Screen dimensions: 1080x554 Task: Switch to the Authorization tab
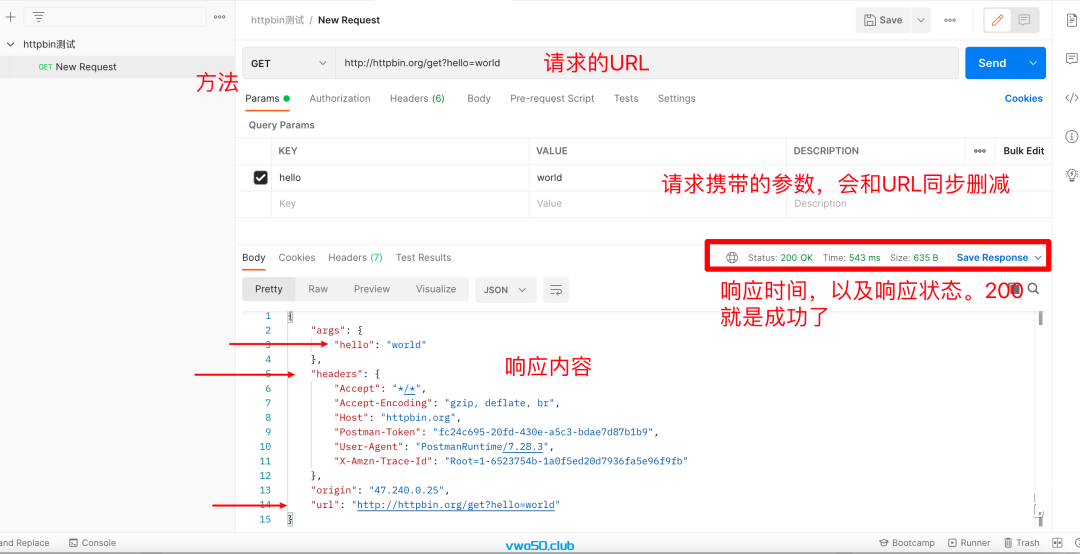(x=340, y=99)
